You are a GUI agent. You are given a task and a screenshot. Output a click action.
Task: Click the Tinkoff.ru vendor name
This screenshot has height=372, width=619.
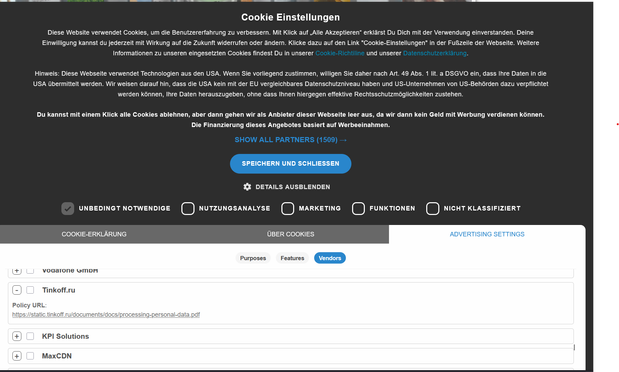point(58,290)
